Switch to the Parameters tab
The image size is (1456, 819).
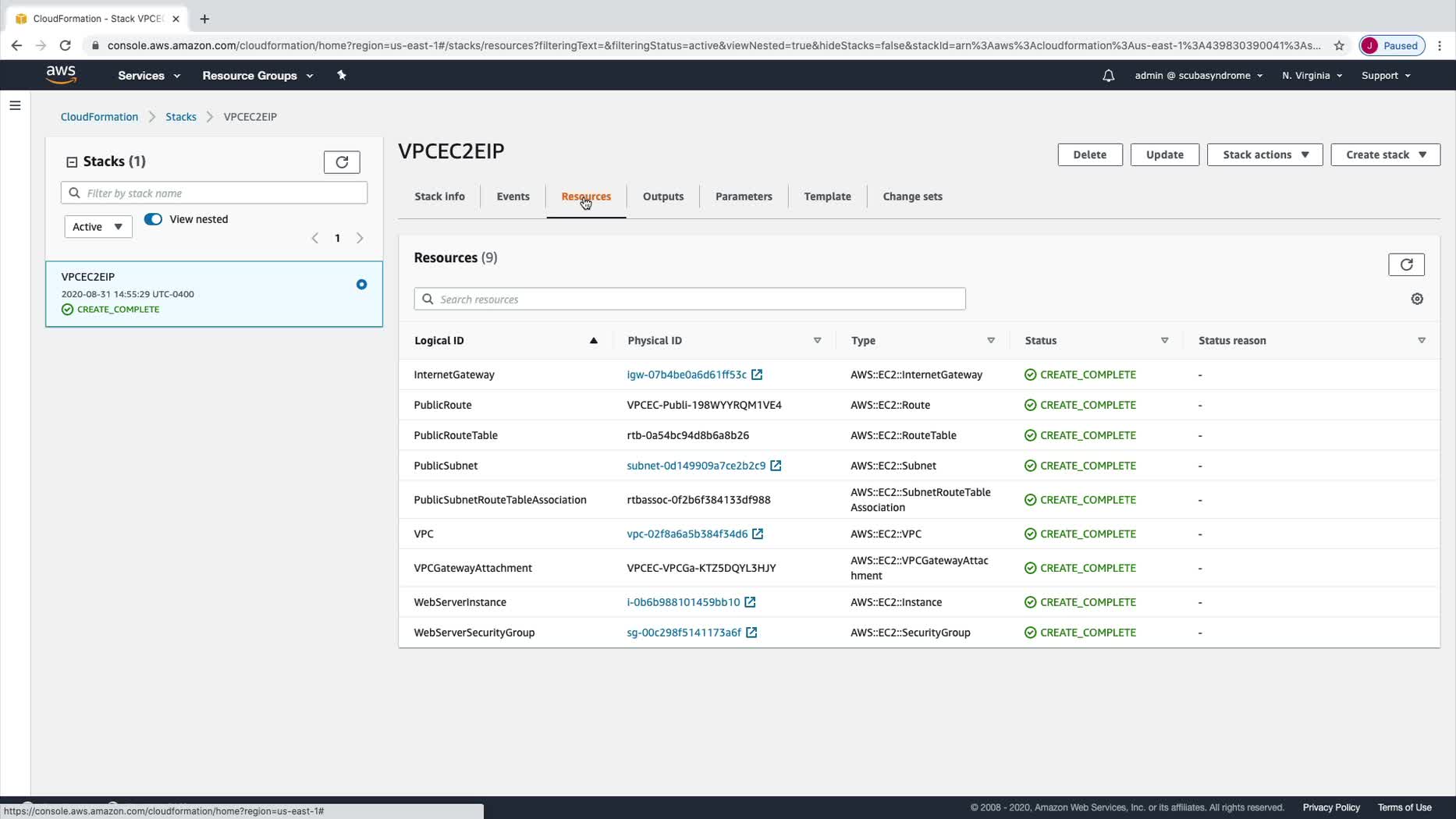click(744, 197)
